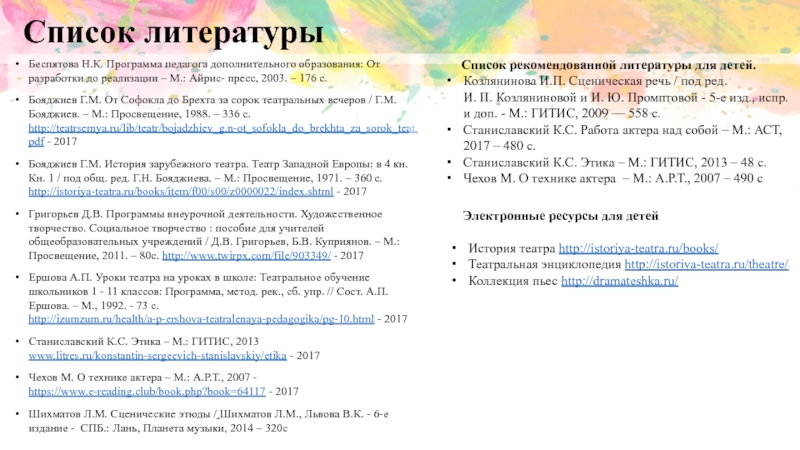Click right-column 'Станиславский К.С. Этика … 48 с.'
The height and width of the screenshot is (450, 800).
point(614,162)
